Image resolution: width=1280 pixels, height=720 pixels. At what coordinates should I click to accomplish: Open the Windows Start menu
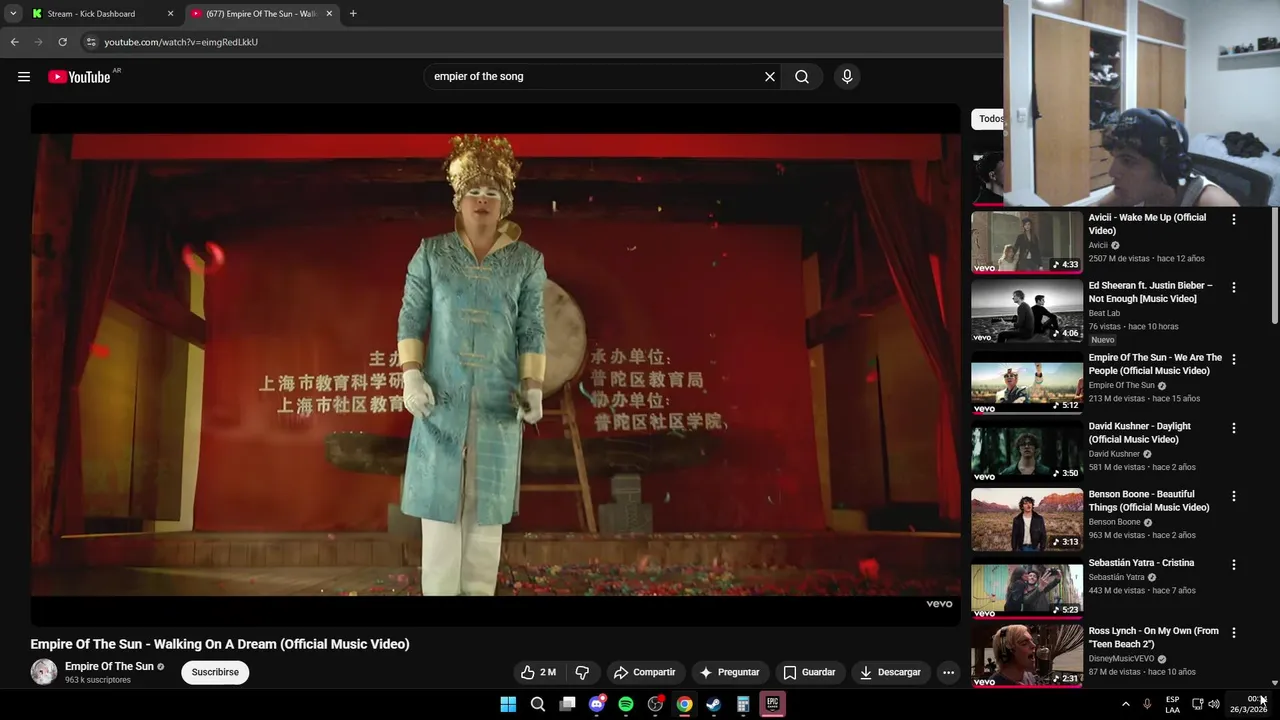coord(508,704)
